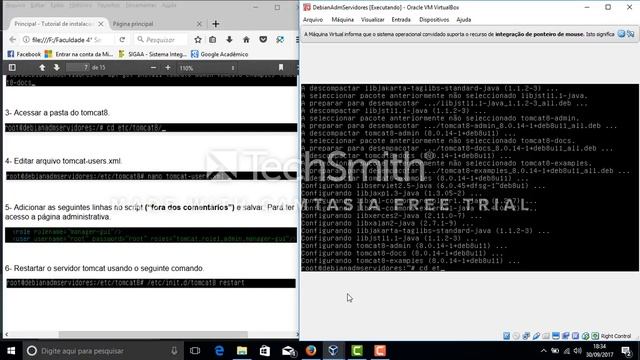
Task: Zoom out the PDF with minus
Action: (x=153, y=67)
